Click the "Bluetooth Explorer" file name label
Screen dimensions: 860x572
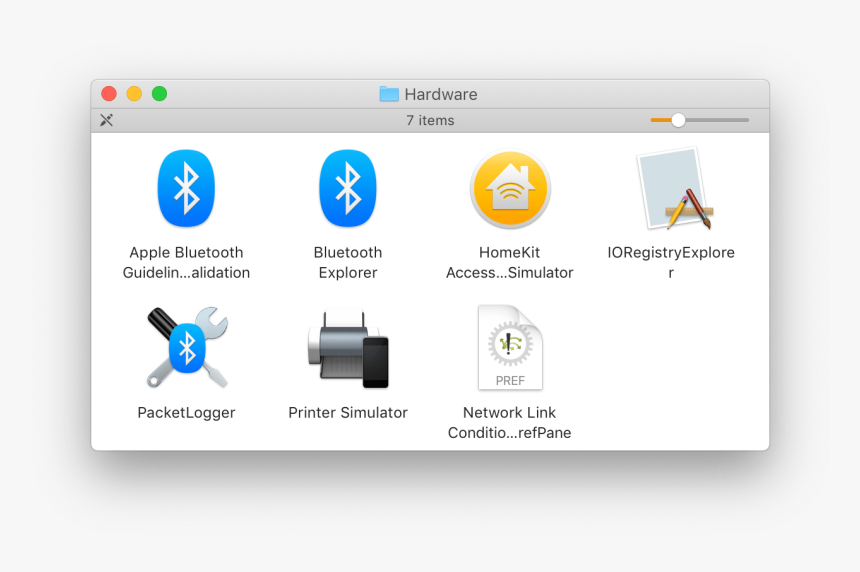pyautogui.click(x=348, y=262)
